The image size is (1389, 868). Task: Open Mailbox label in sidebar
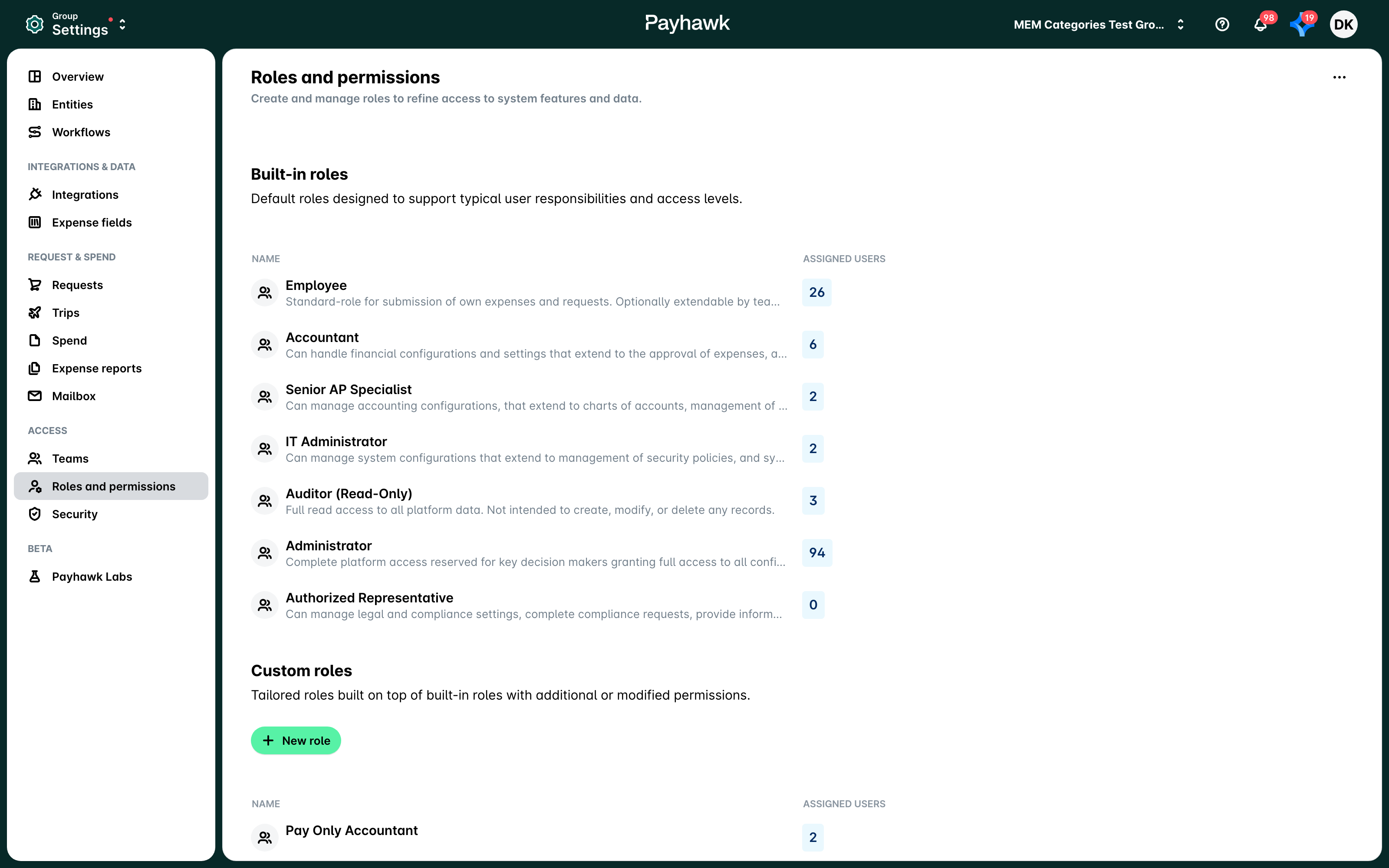(73, 396)
